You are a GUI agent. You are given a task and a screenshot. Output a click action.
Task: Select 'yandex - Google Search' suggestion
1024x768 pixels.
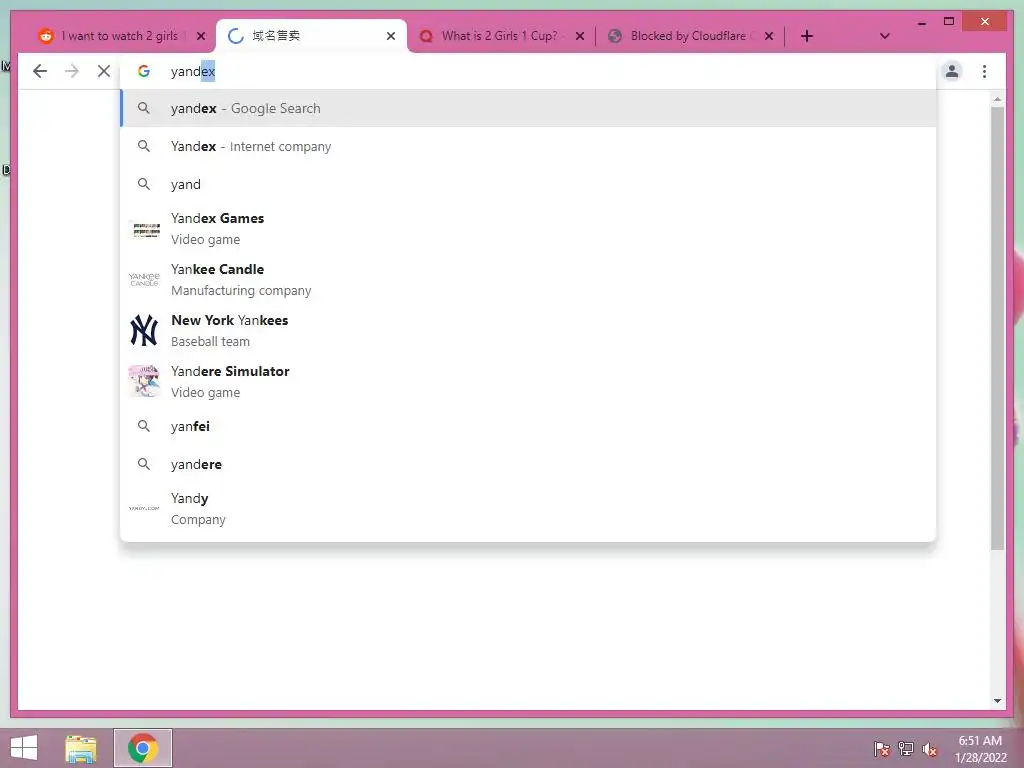(x=528, y=108)
